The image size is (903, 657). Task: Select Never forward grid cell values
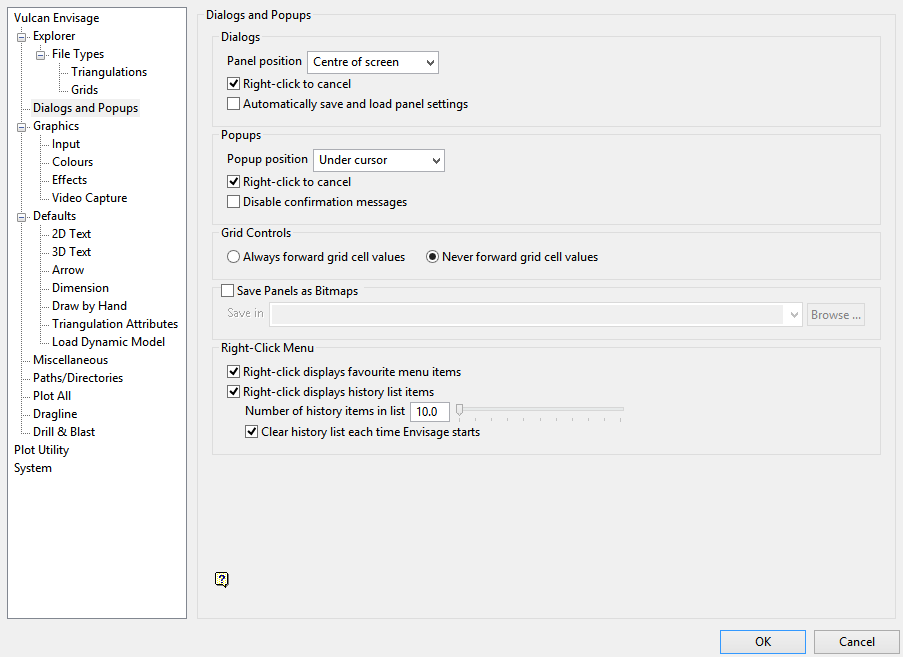click(x=432, y=257)
